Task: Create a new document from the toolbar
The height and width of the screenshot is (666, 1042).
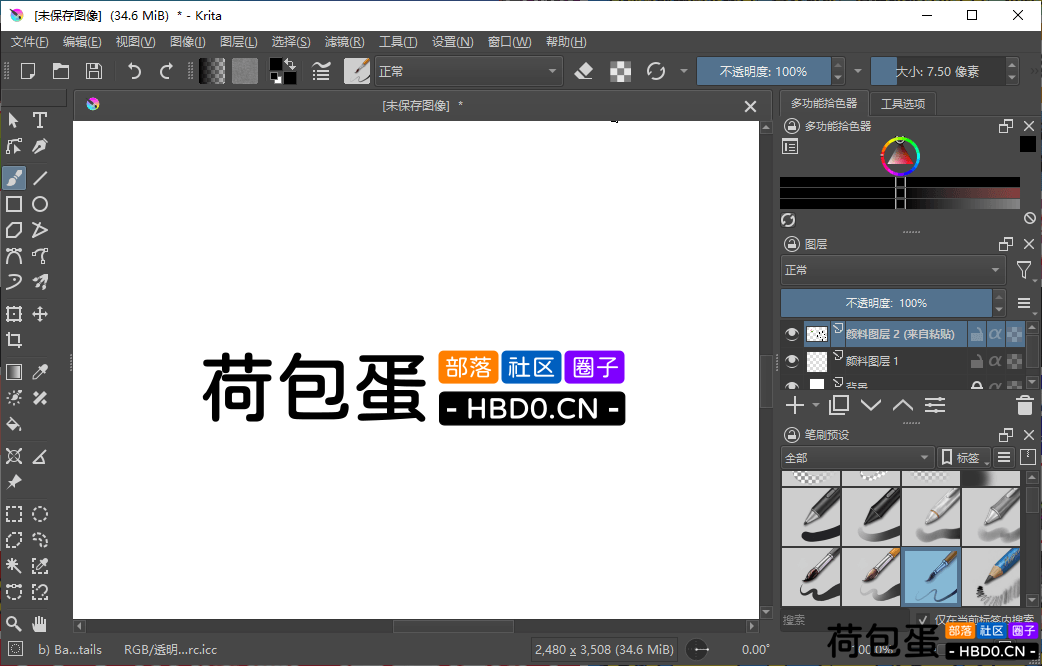Action: point(28,71)
